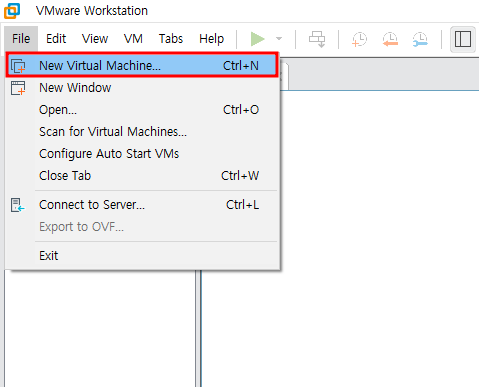
Task: Click the green Power On play icon
Action: (258, 39)
